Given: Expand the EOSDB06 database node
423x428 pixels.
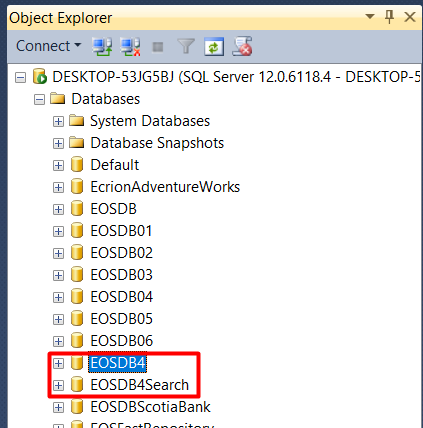Looking at the screenshot, I should coord(58,341).
